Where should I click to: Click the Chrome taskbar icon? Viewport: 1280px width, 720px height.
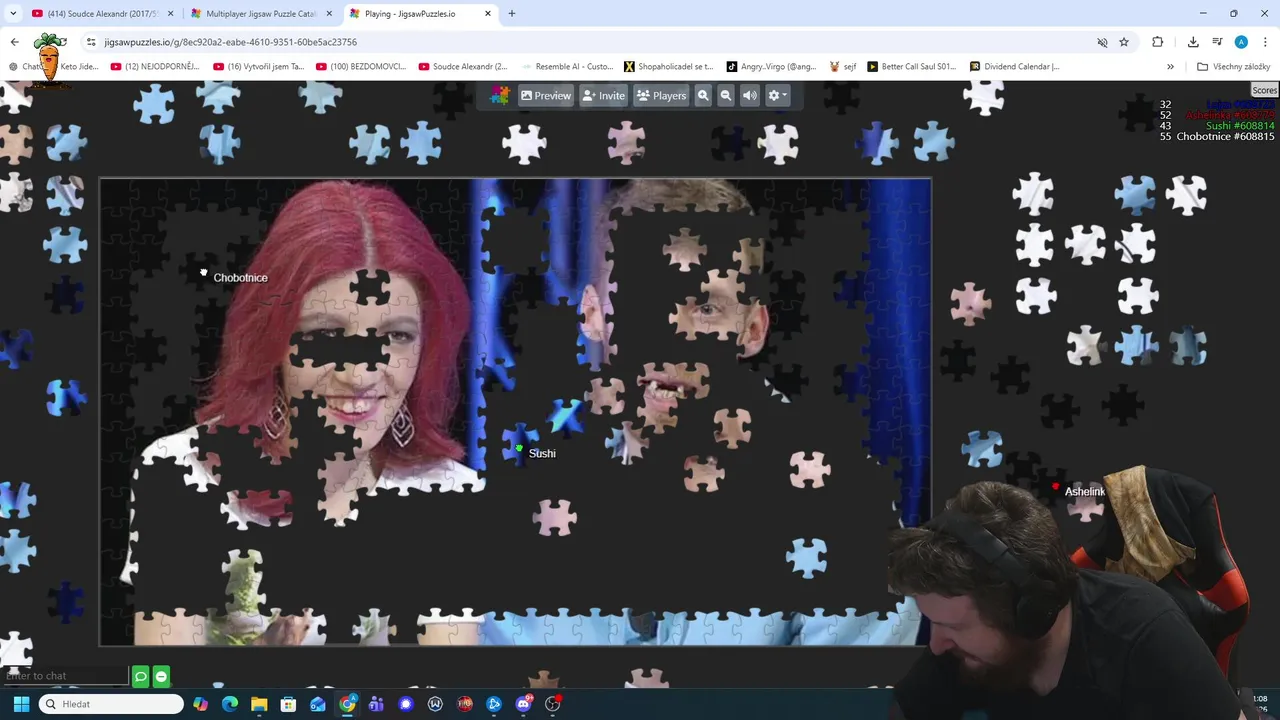coord(347,704)
